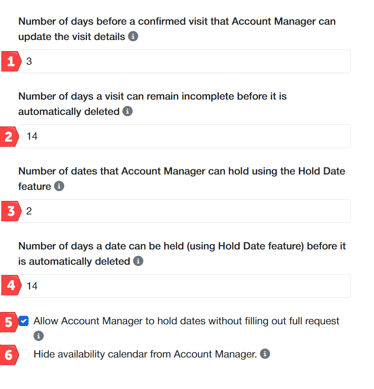Enable Hide availability calendar from Account Manager
This screenshot has height=389, width=374.
coord(24,354)
